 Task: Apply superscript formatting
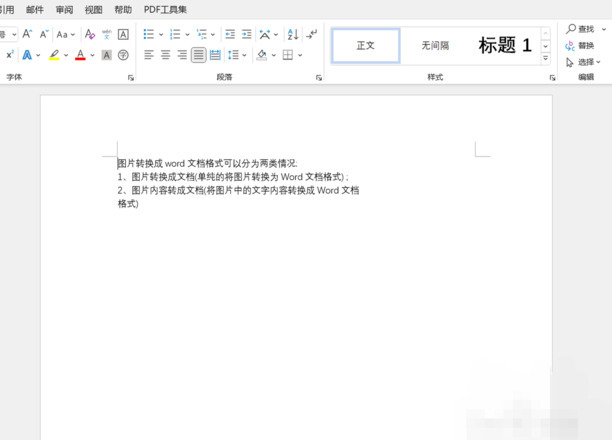[x=10, y=55]
